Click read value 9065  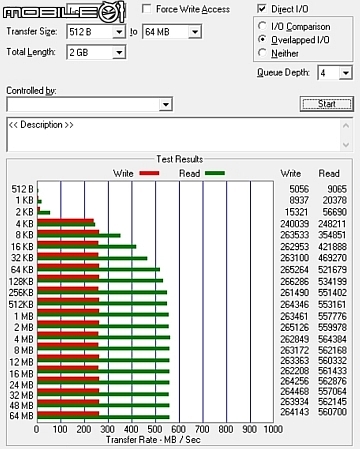337,189
